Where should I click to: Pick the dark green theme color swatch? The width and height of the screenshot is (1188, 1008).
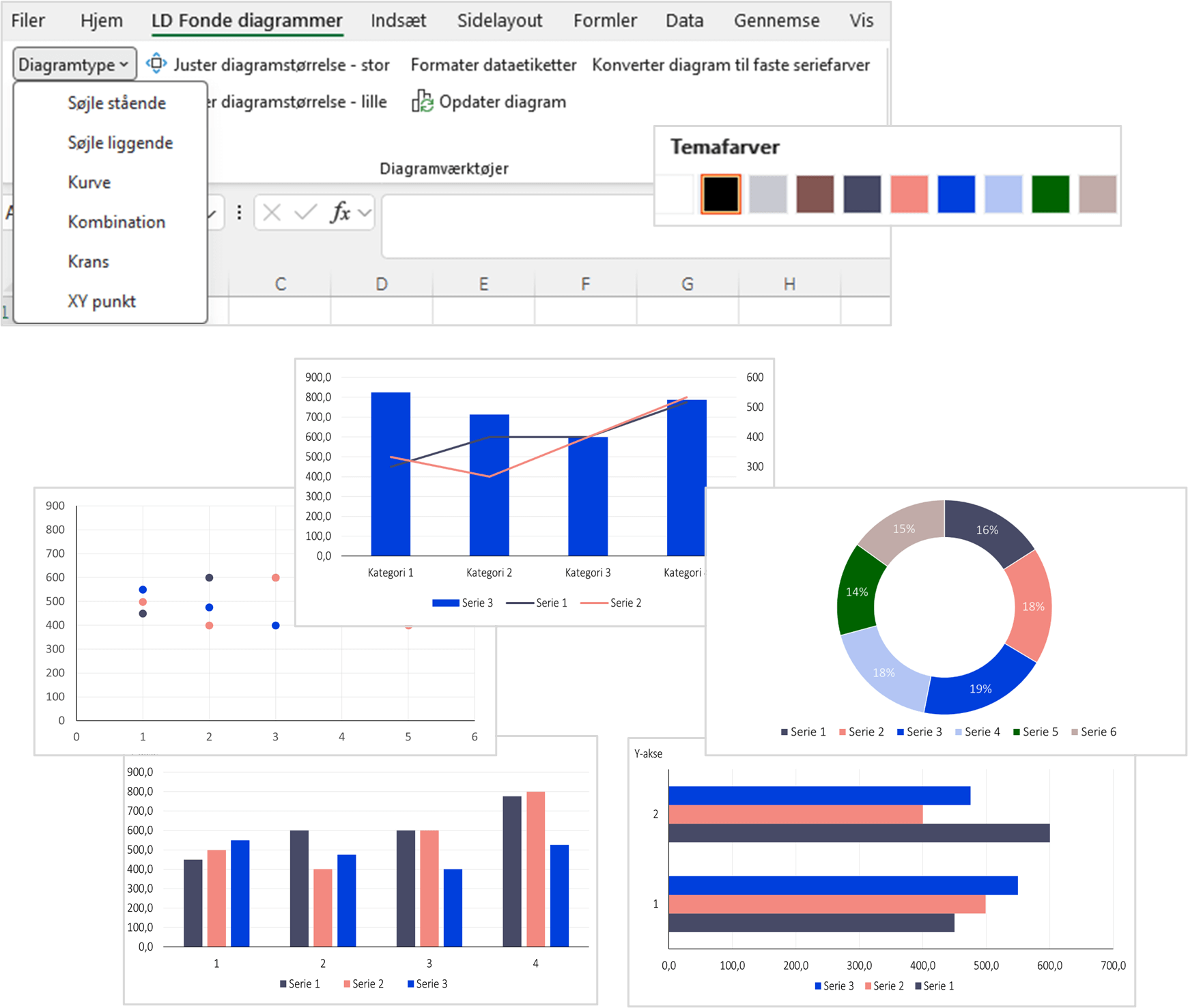(x=1050, y=195)
